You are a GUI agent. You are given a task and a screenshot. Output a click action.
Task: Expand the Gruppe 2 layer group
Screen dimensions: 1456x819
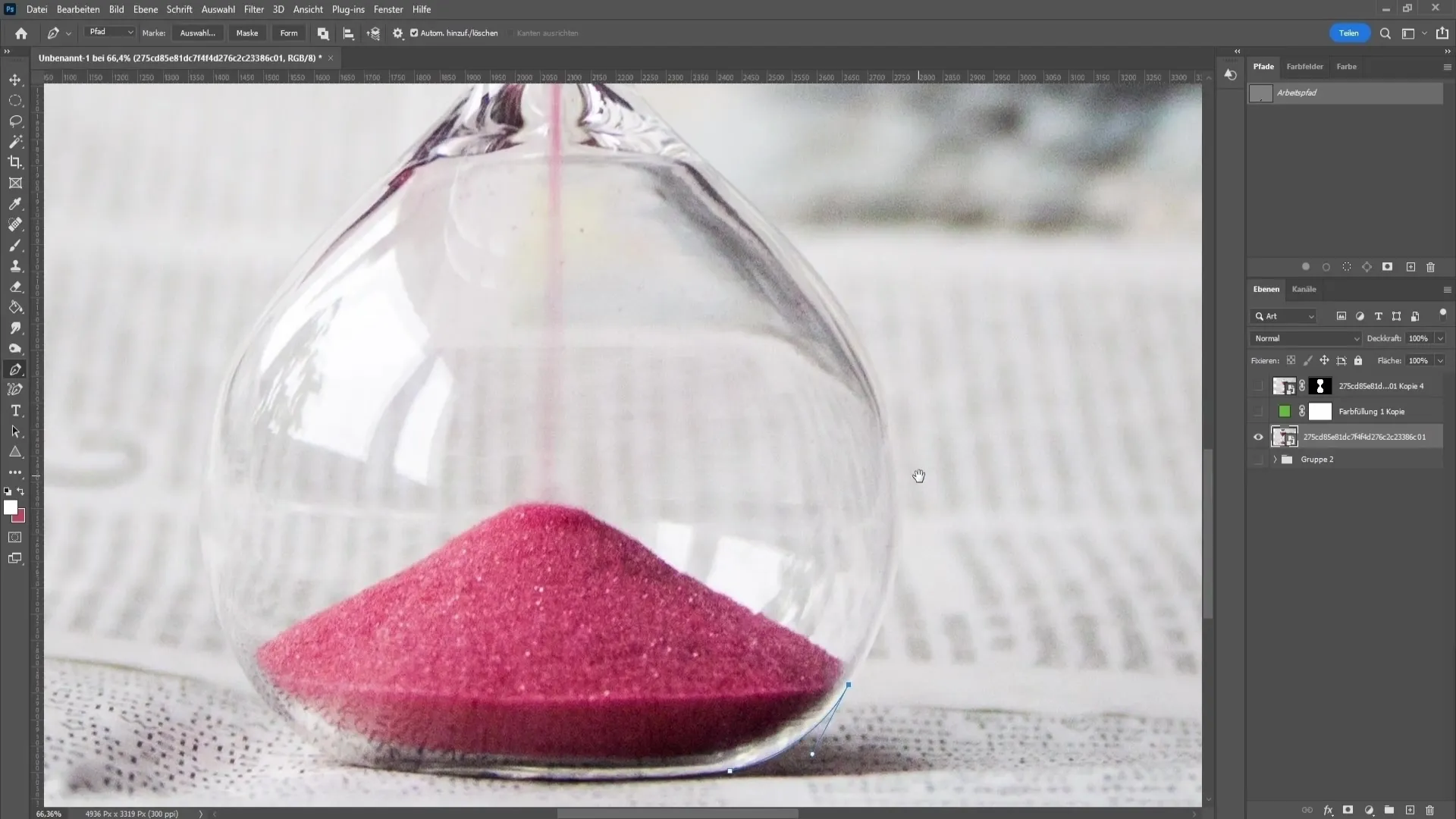pyautogui.click(x=1273, y=459)
